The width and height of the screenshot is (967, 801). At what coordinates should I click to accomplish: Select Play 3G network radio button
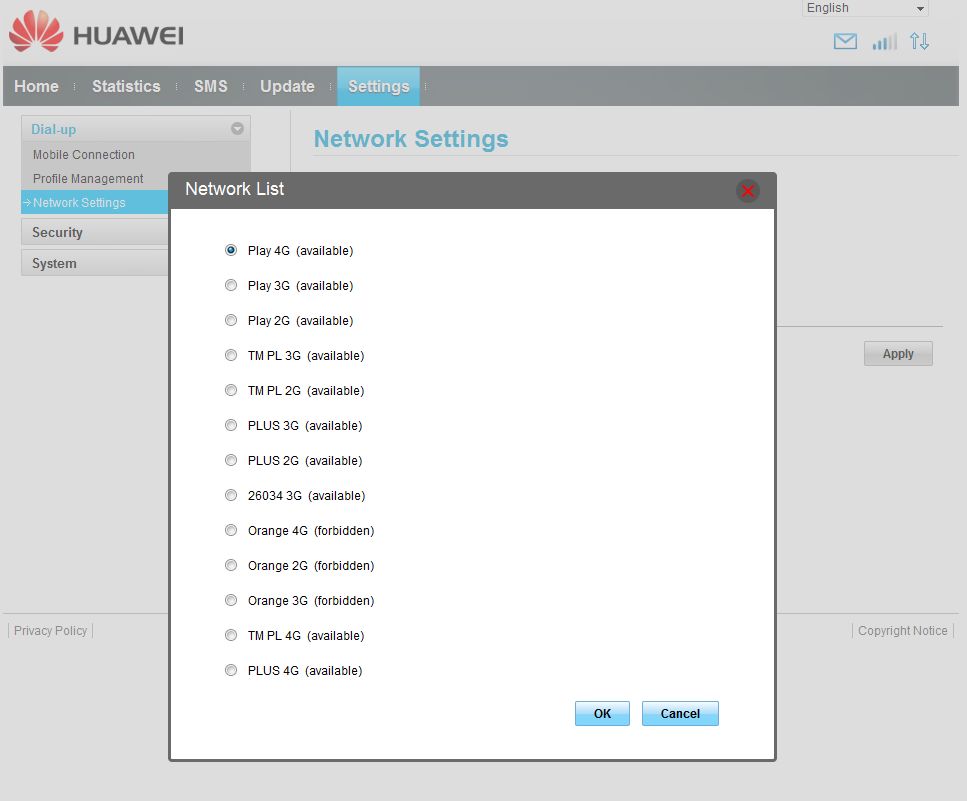click(x=231, y=286)
